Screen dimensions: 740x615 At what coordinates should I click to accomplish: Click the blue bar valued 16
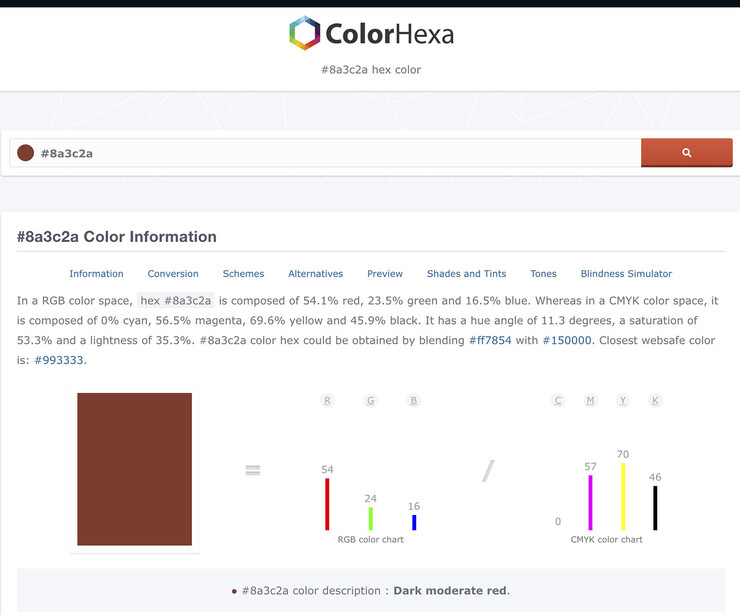[414, 522]
